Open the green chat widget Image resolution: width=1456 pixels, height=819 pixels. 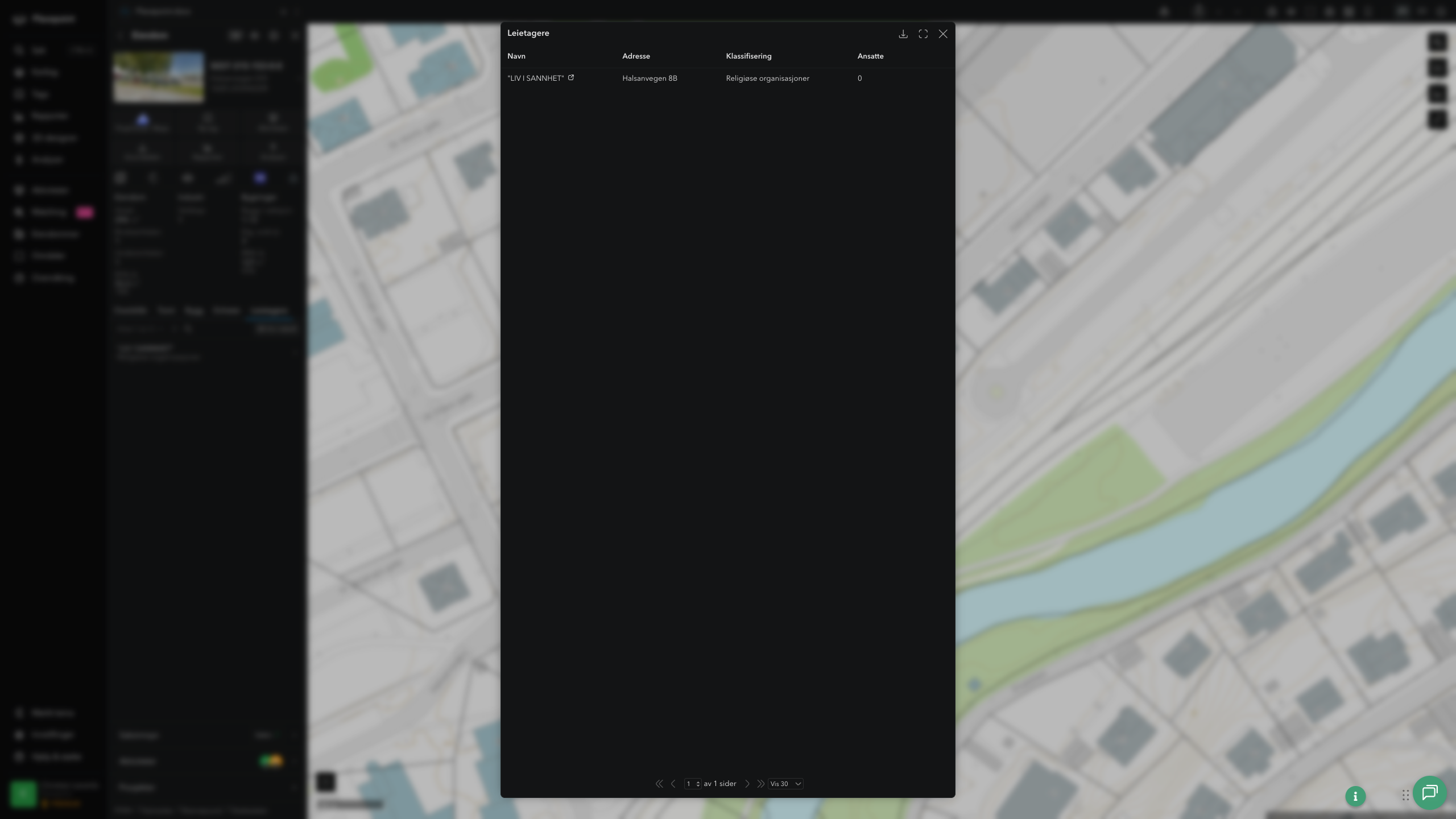(1430, 792)
